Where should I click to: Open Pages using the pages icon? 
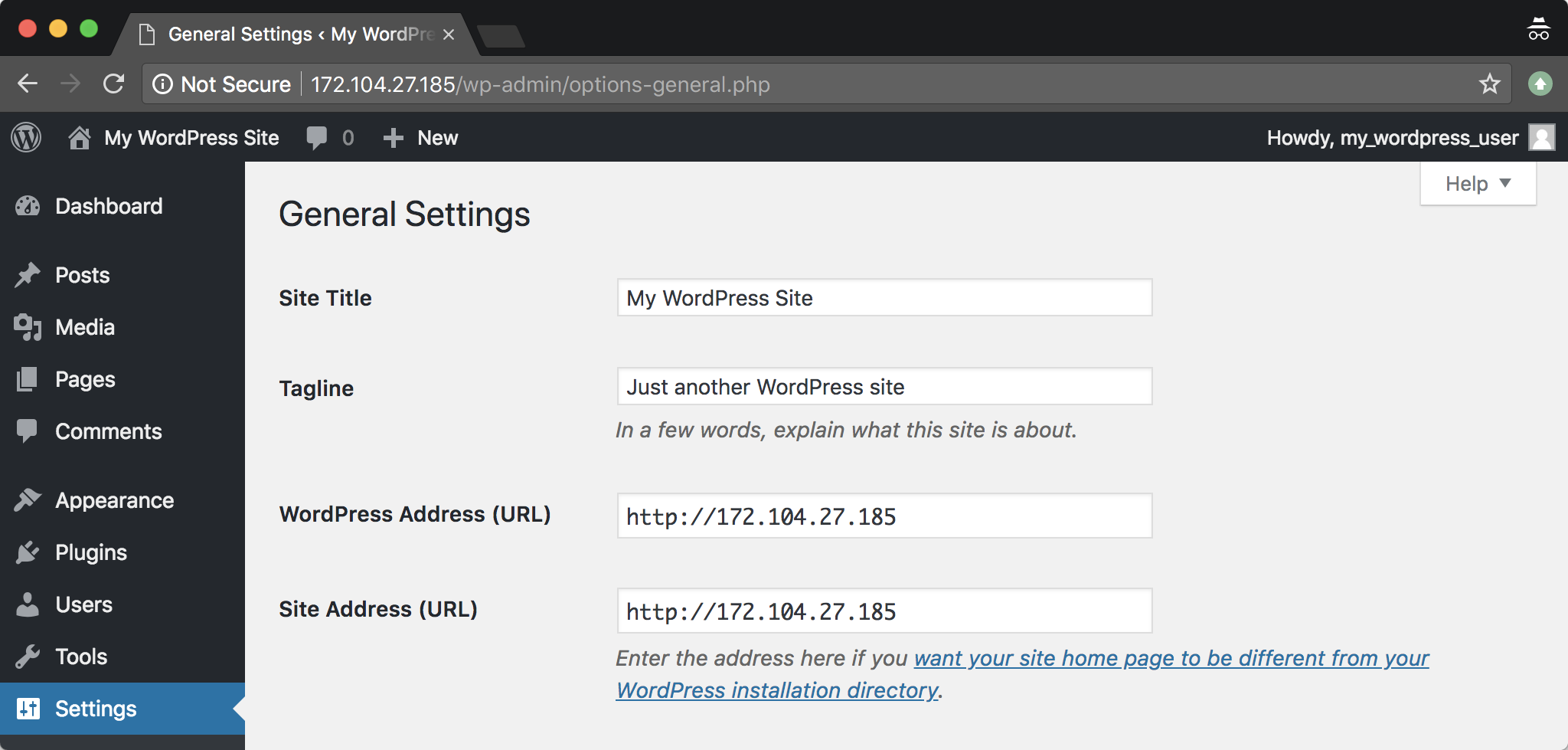(28, 379)
